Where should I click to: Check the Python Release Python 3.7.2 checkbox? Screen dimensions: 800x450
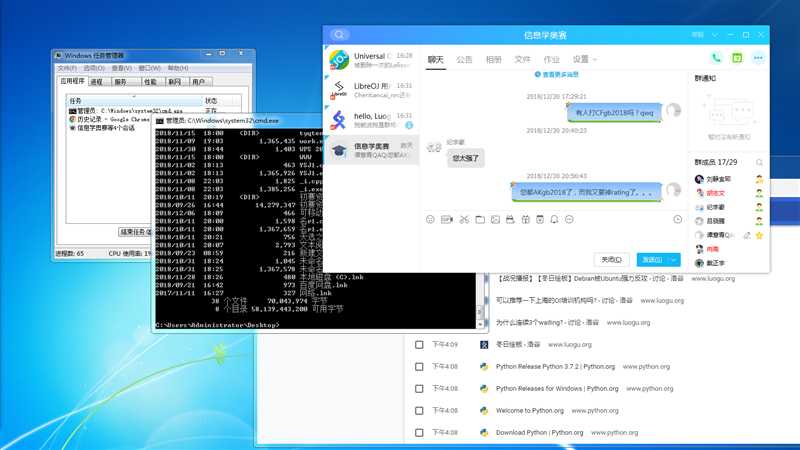[x=419, y=367]
